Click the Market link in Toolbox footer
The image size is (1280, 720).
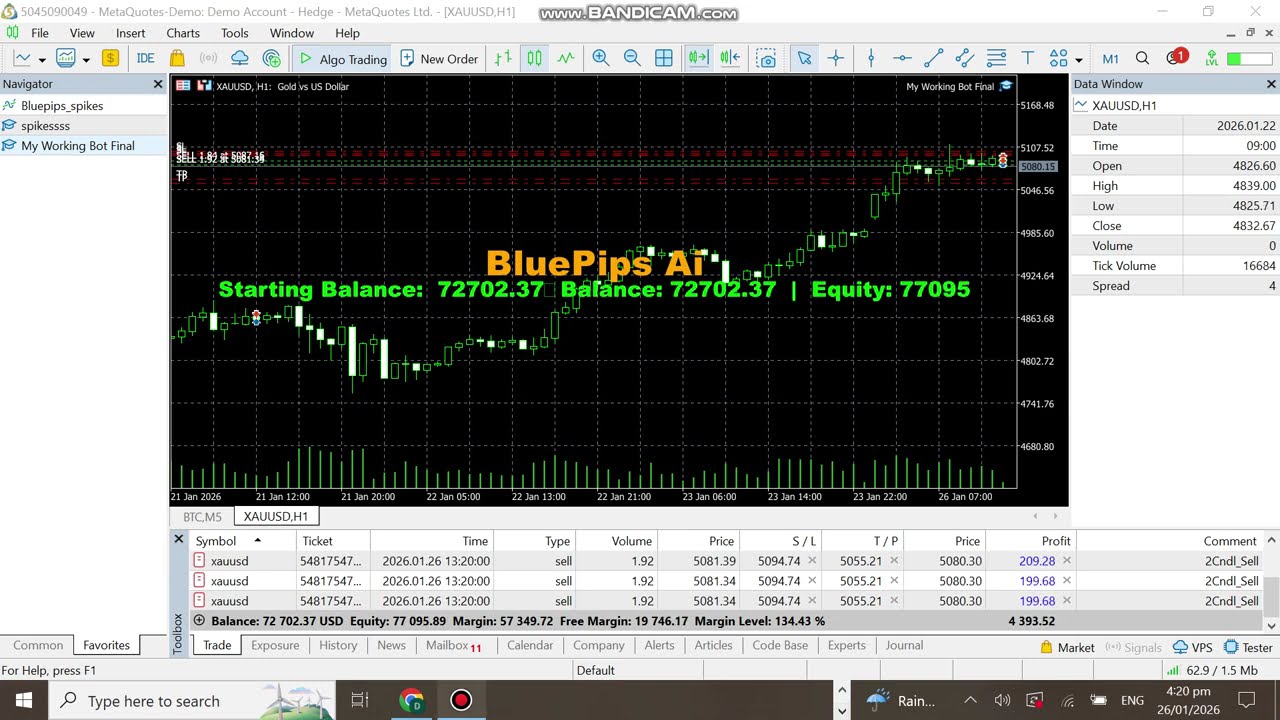point(1067,648)
